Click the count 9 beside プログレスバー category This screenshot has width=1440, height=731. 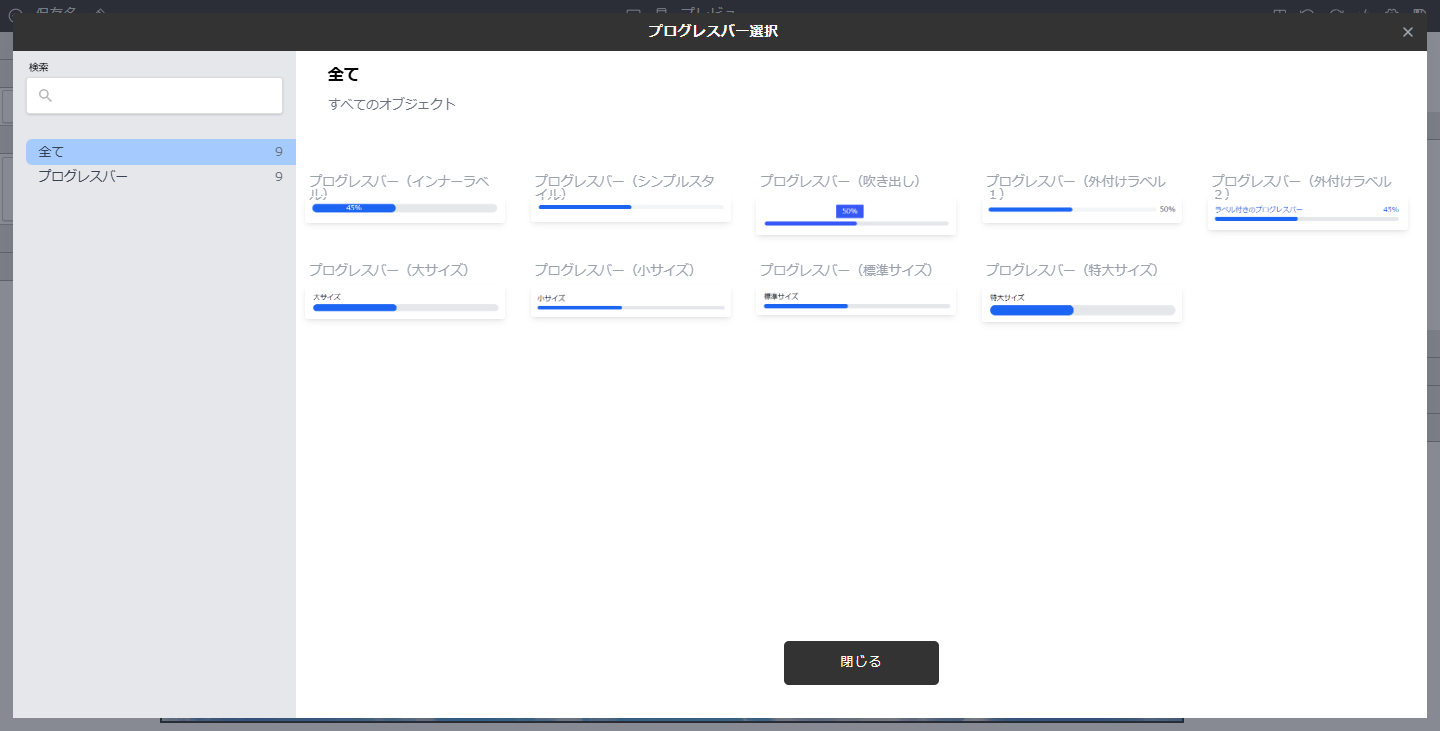[x=278, y=177]
